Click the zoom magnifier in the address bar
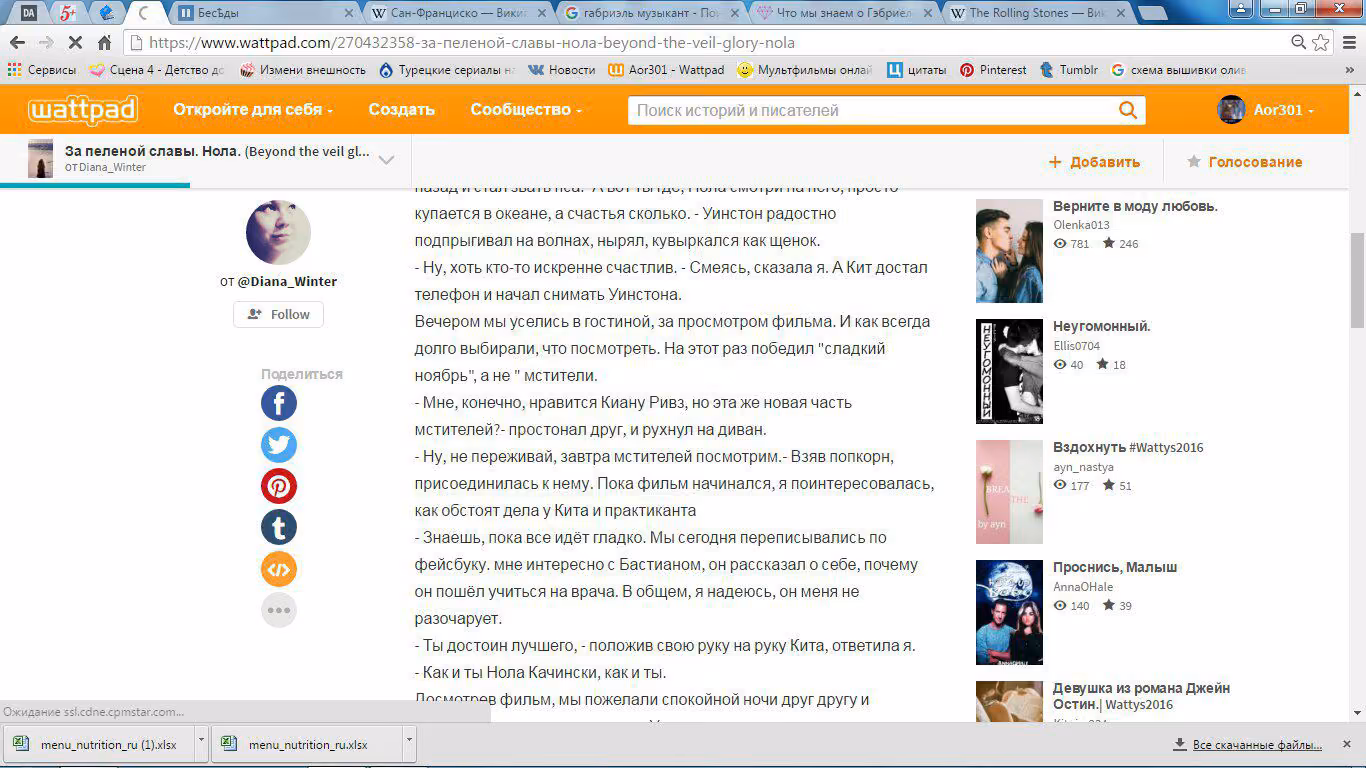The width and height of the screenshot is (1366, 768). click(1298, 42)
